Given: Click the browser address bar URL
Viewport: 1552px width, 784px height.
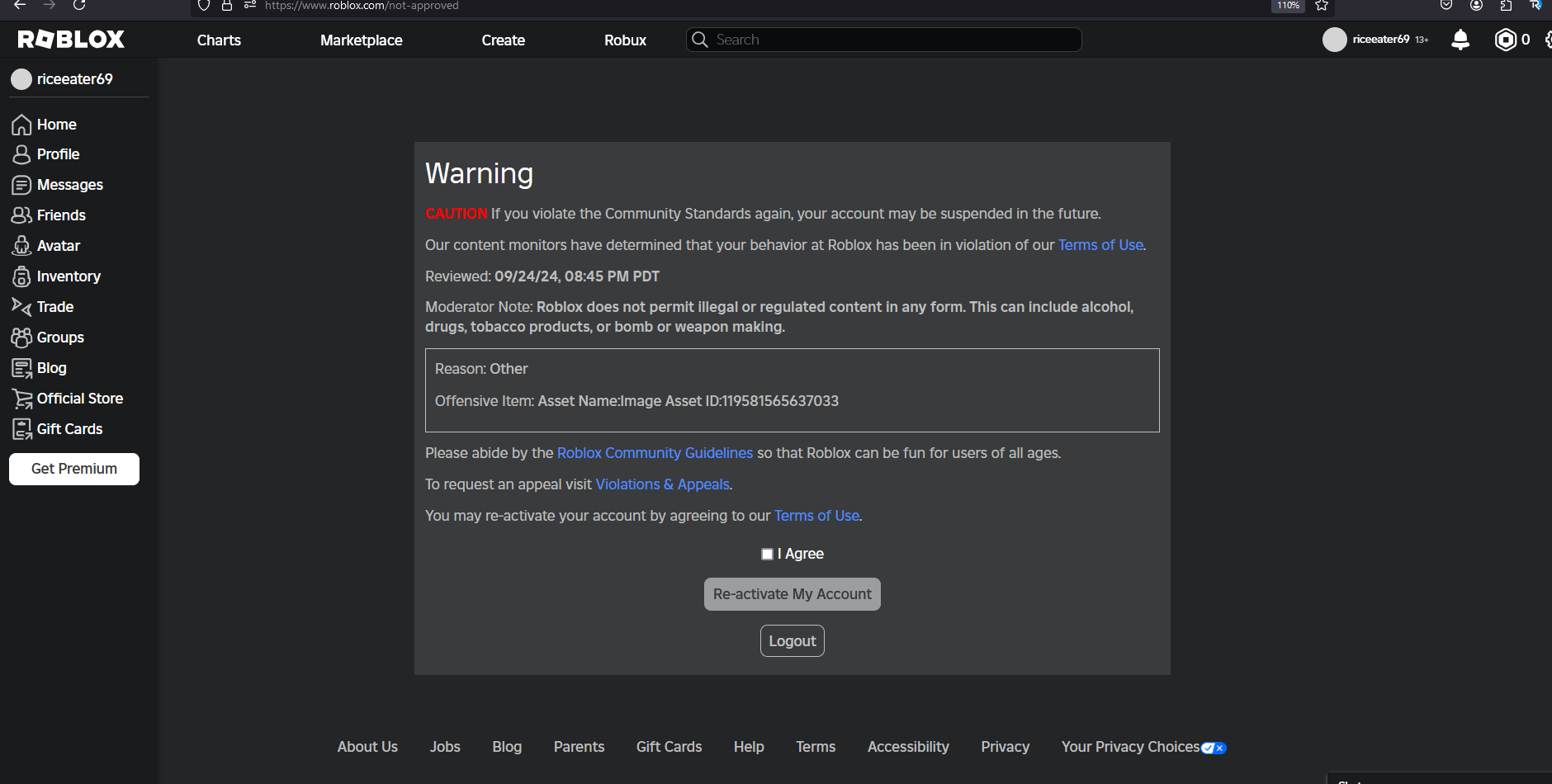Looking at the screenshot, I should [x=362, y=5].
